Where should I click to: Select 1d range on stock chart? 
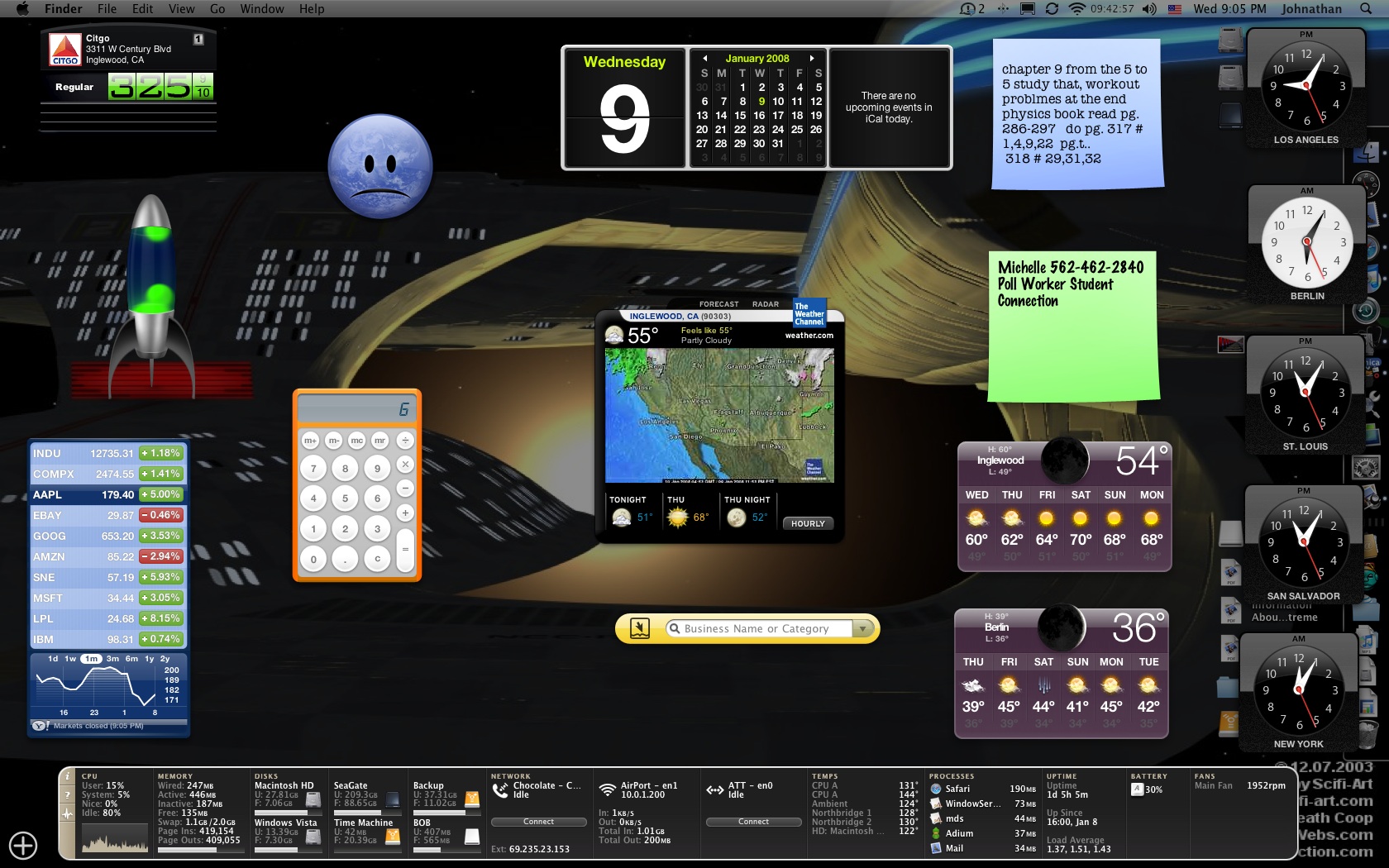[53, 659]
